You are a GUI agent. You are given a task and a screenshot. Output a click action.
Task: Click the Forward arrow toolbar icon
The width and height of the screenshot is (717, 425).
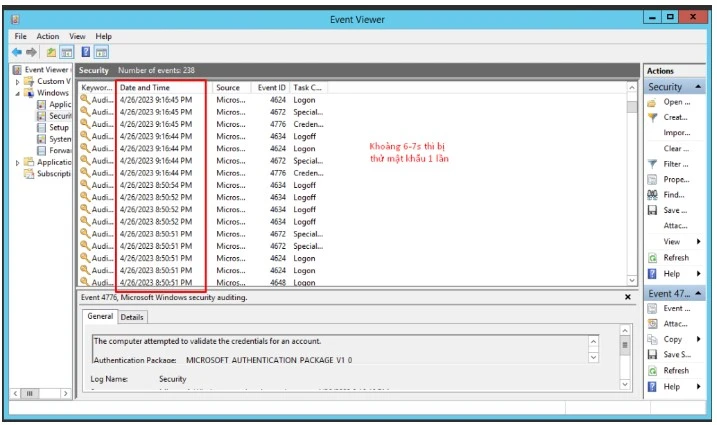coord(32,52)
